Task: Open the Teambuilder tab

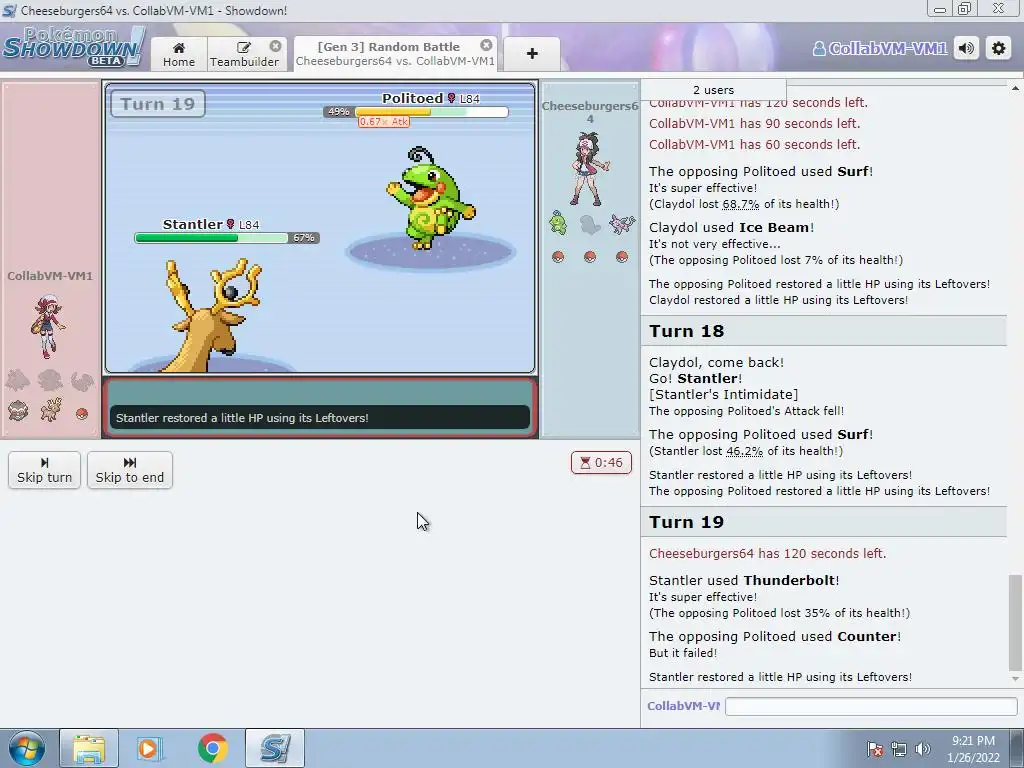Action: [x=244, y=54]
